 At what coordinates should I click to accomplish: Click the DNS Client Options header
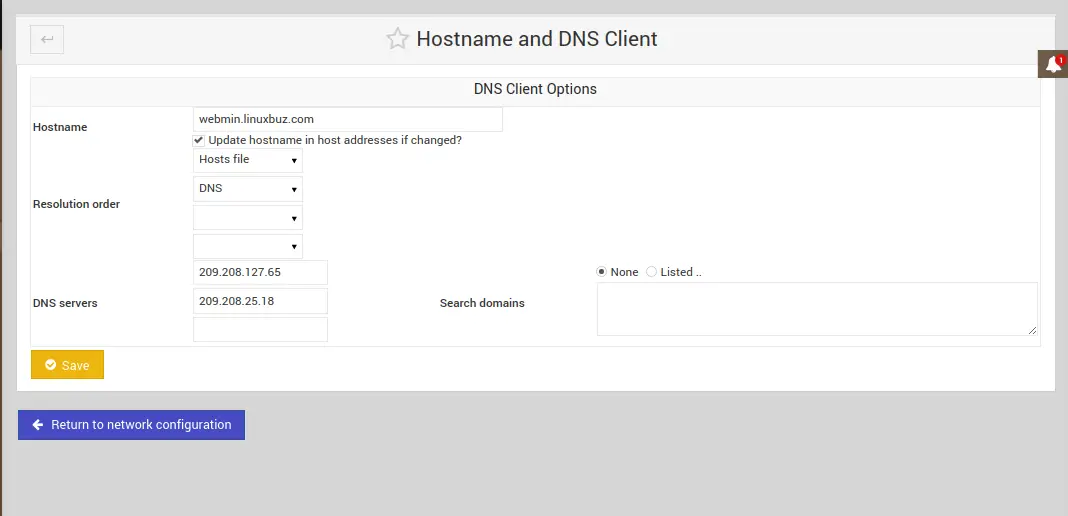click(x=535, y=89)
